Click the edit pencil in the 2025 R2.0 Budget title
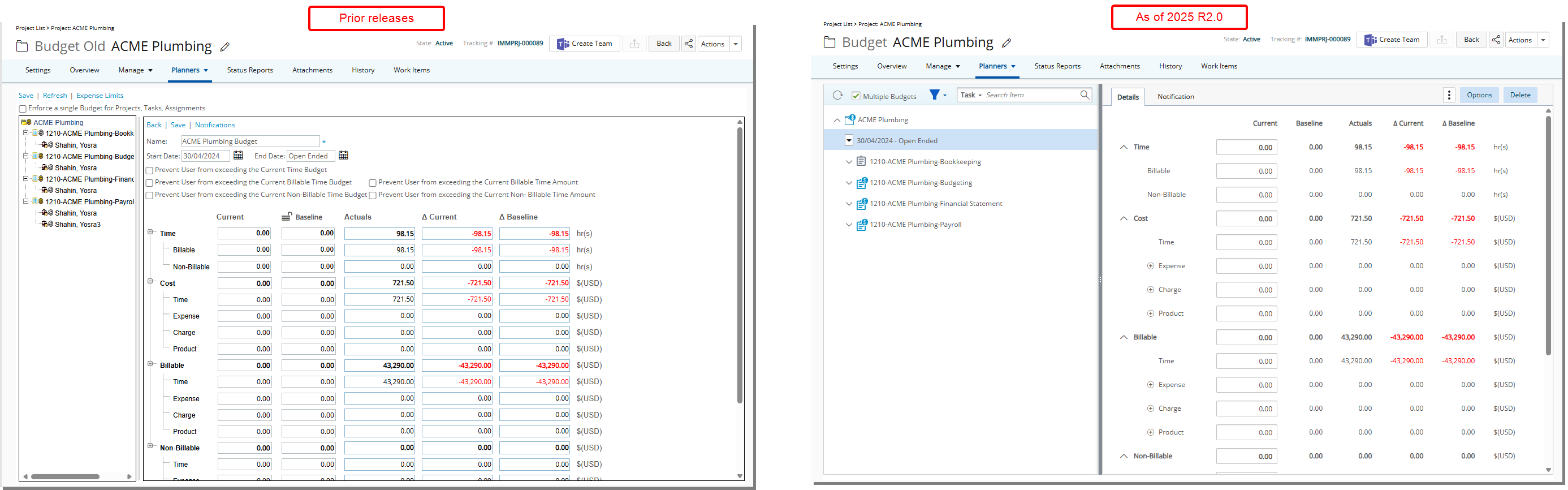 [x=1006, y=42]
